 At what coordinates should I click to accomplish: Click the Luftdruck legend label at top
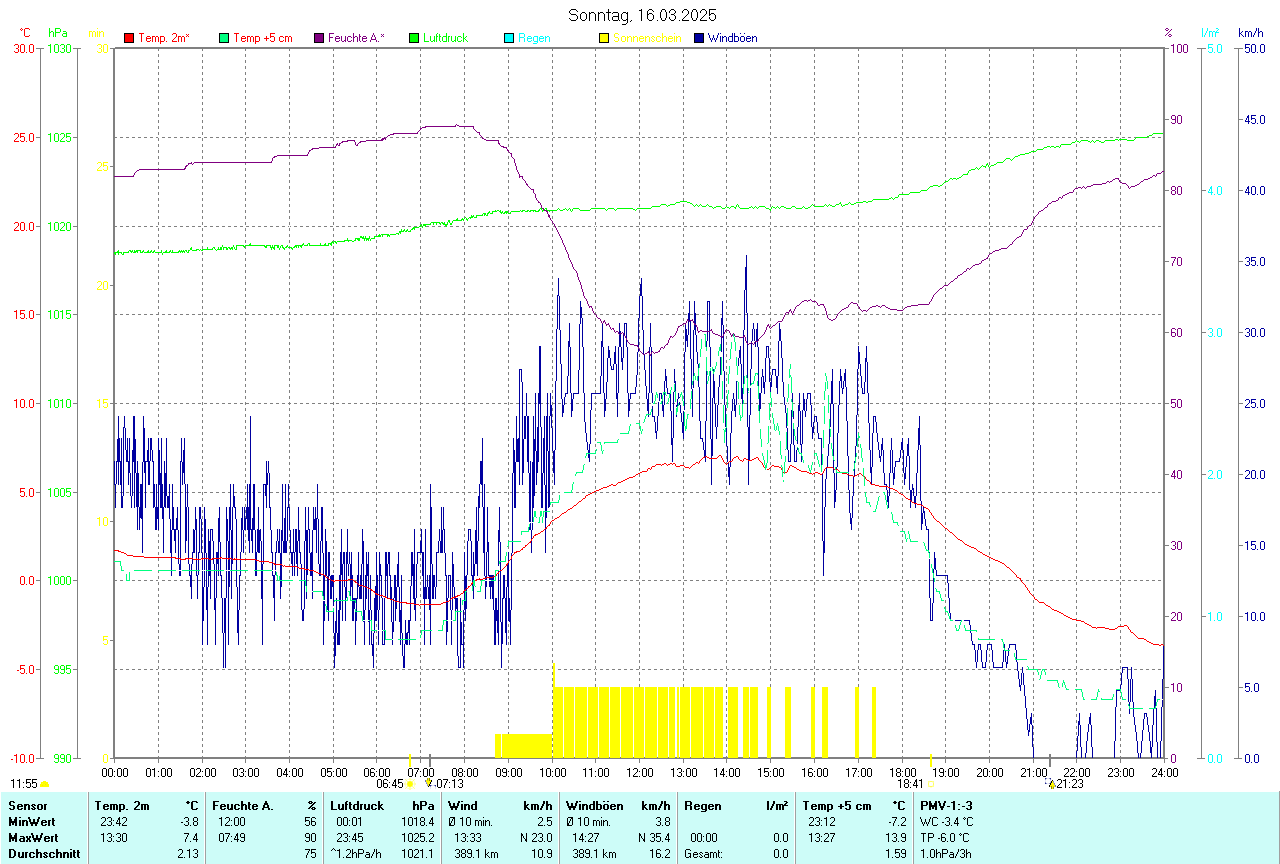pos(445,38)
